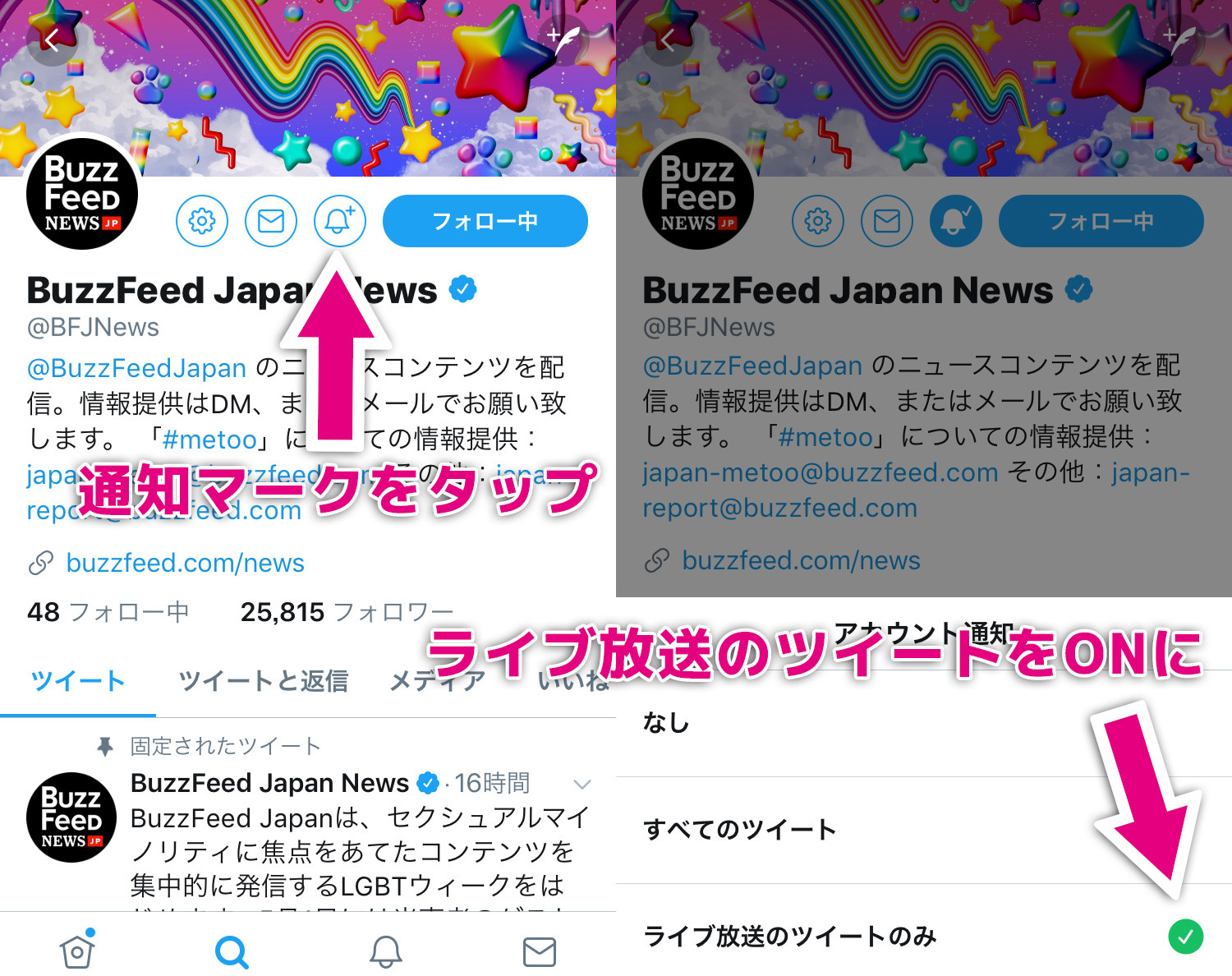Open Notifications bell in bottom bar
Screen dimensions: 1232x976
point(385,952)
